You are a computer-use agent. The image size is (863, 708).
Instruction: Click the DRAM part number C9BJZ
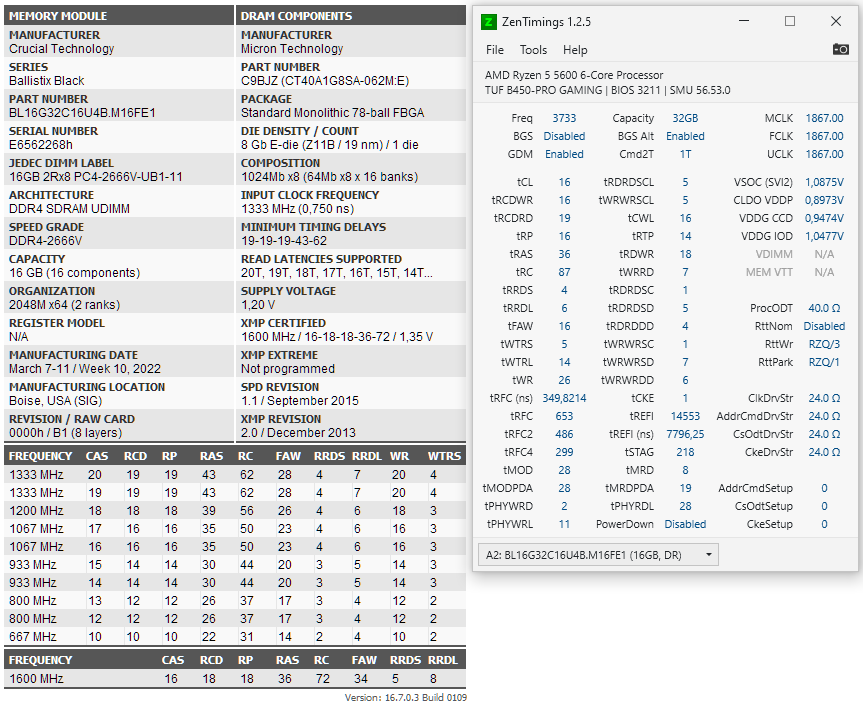point(325,81)
